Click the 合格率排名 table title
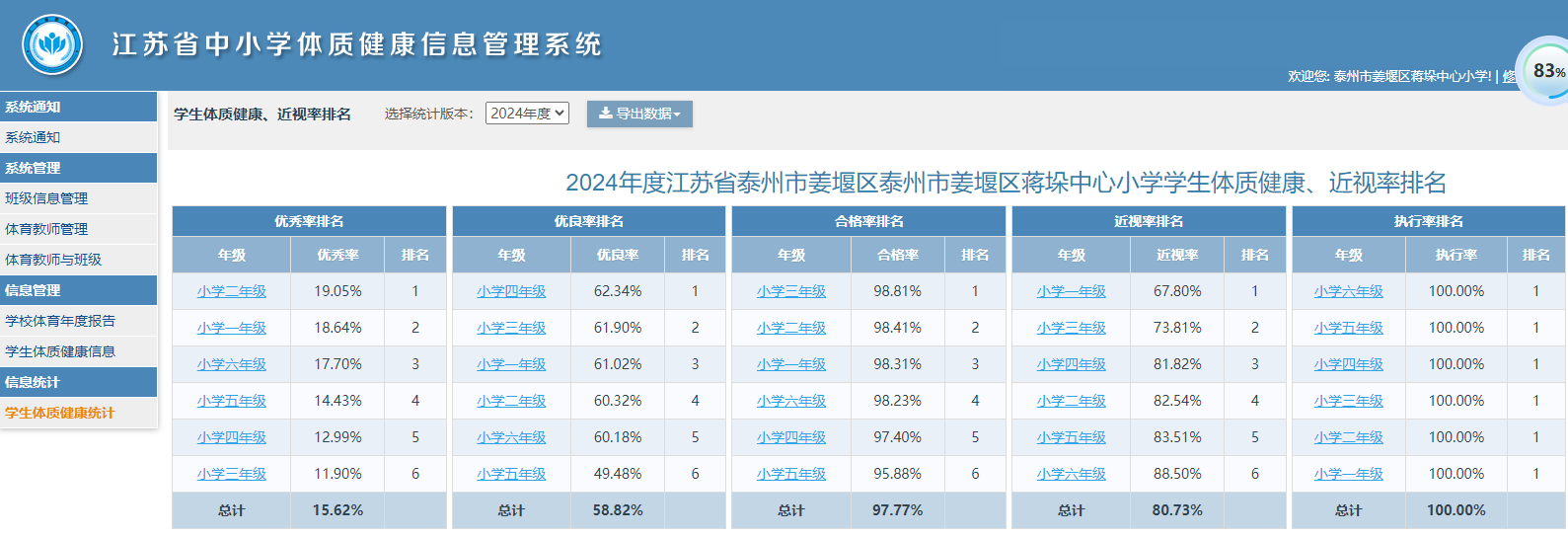 869,221
